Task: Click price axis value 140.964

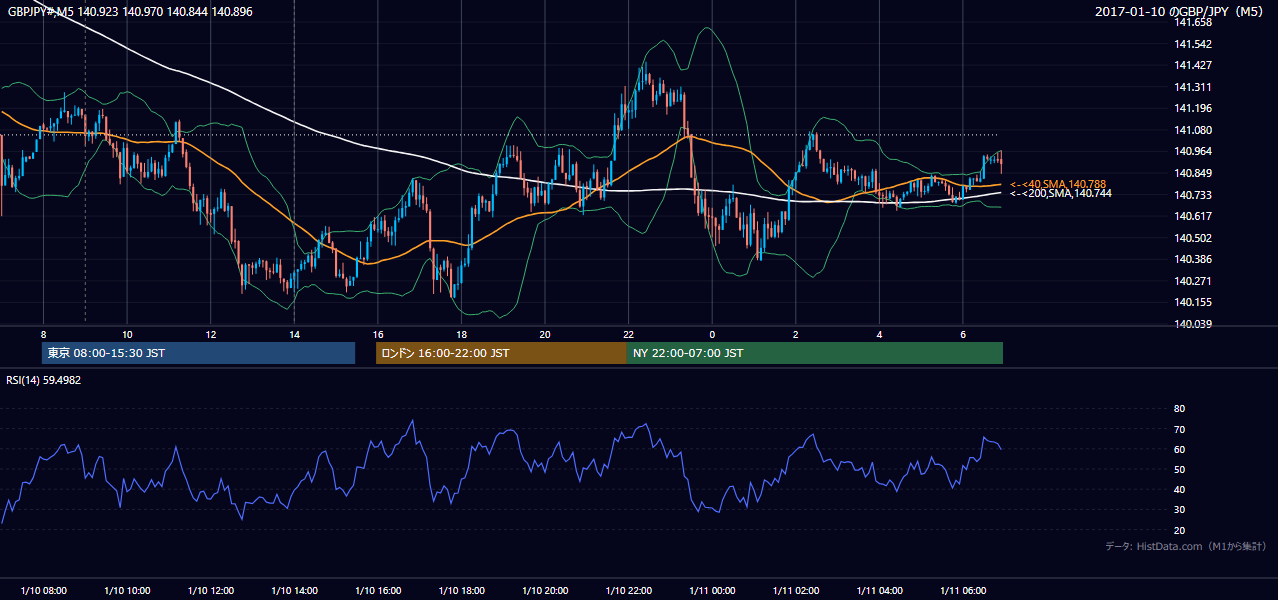Action: 1194,151
